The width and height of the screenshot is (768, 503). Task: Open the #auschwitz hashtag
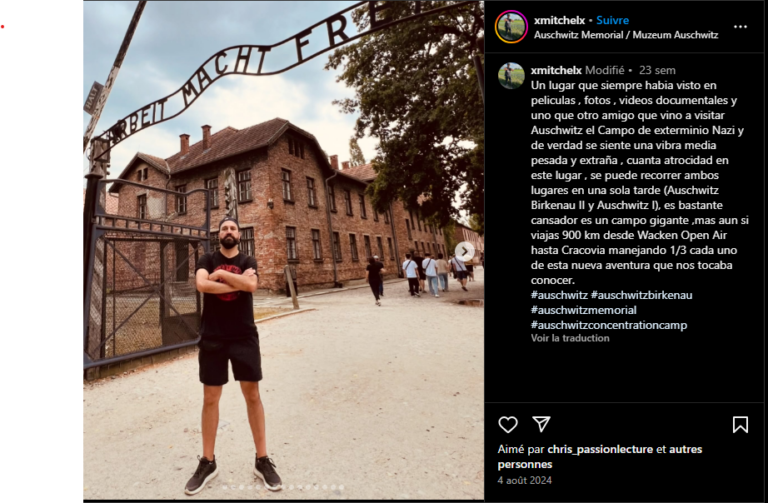pyautogui.click(x=559, y=295)
